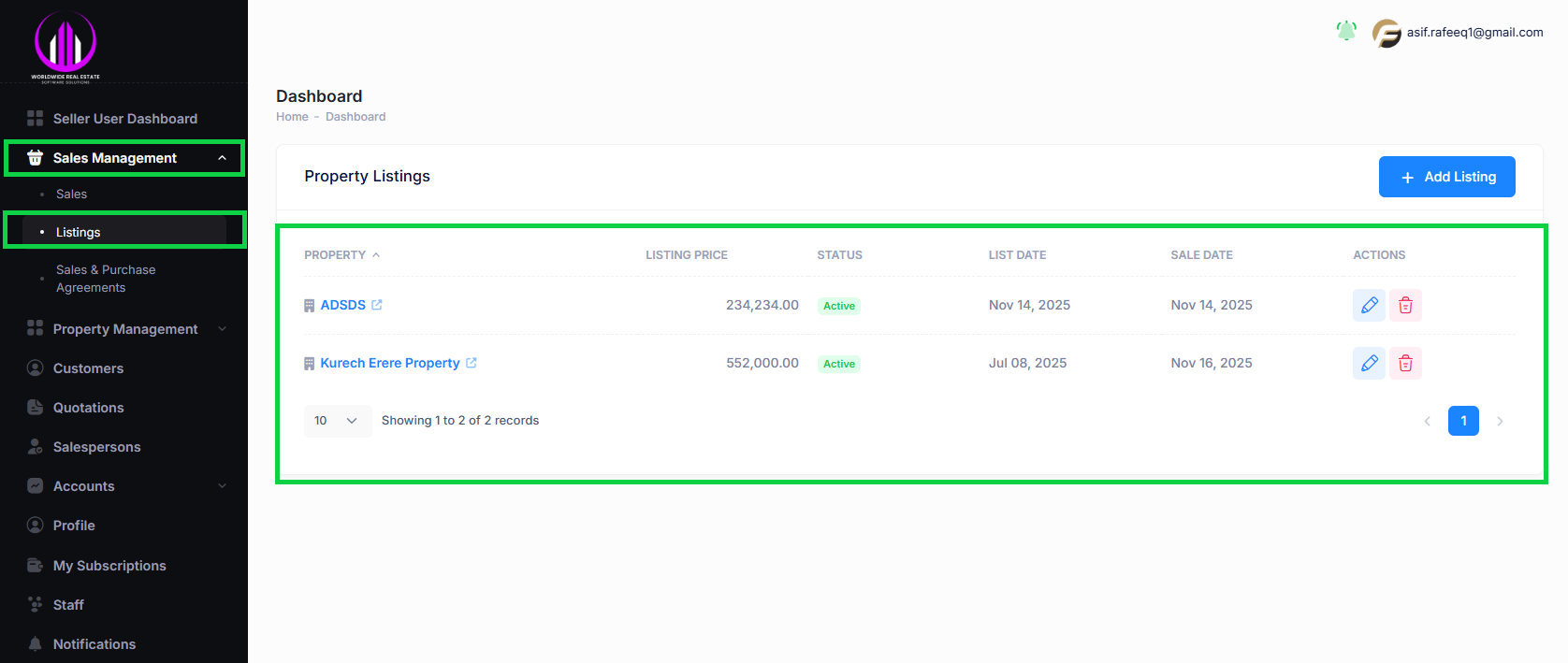Go to the Customers menu item

point(88,368)
